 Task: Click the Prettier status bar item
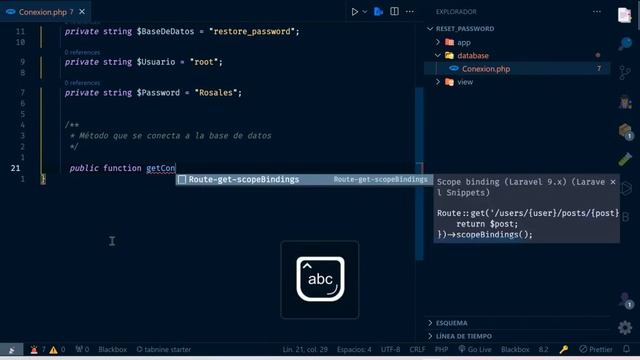[596, 349]
